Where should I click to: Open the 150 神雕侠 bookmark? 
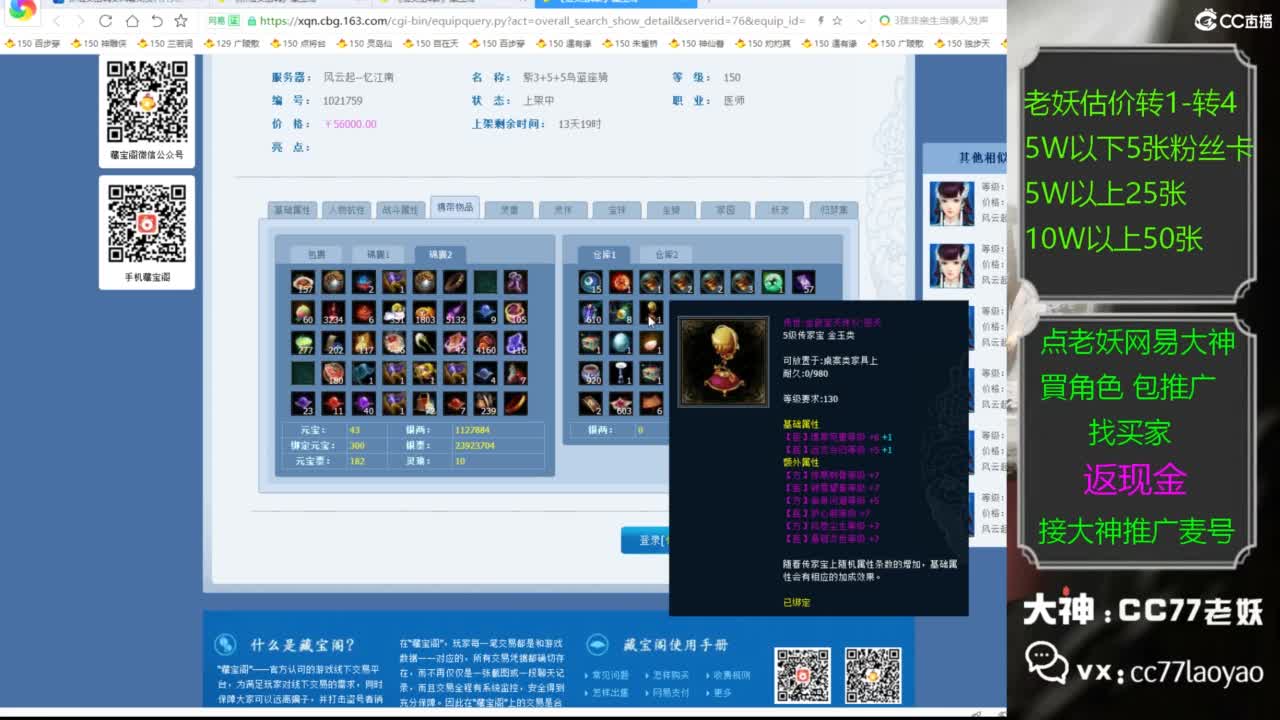pyautogui.click(x=99, y=43)
